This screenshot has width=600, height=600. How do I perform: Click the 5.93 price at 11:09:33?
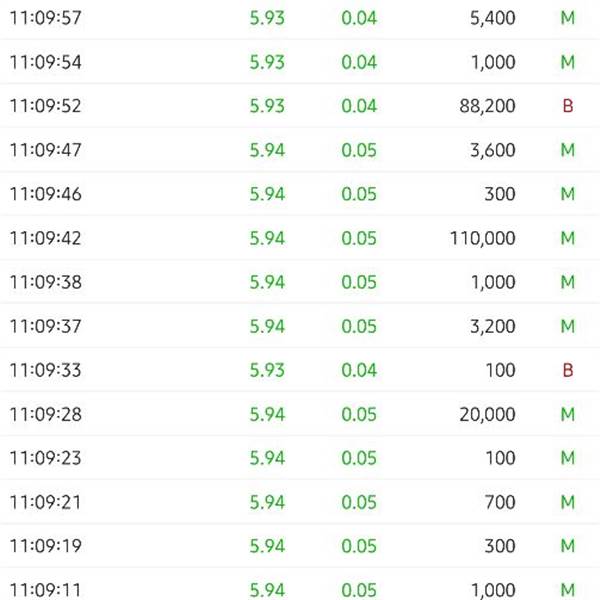[x=267, y=370]
